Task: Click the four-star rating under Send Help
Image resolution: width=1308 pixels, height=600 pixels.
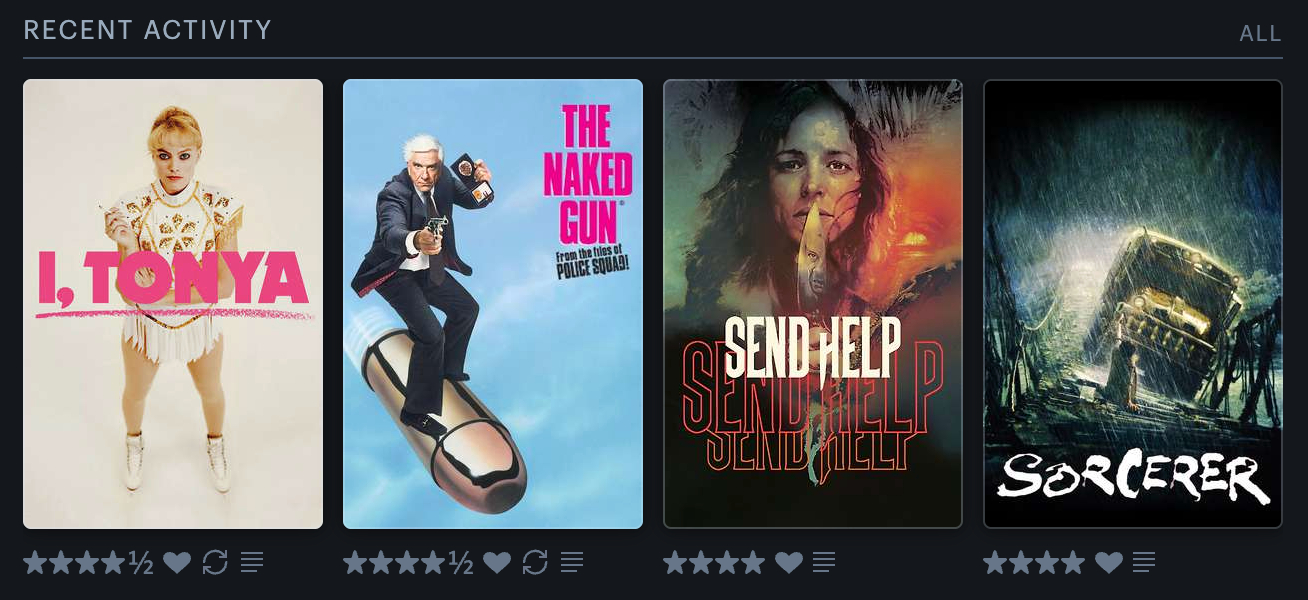Action: (714, 563)
